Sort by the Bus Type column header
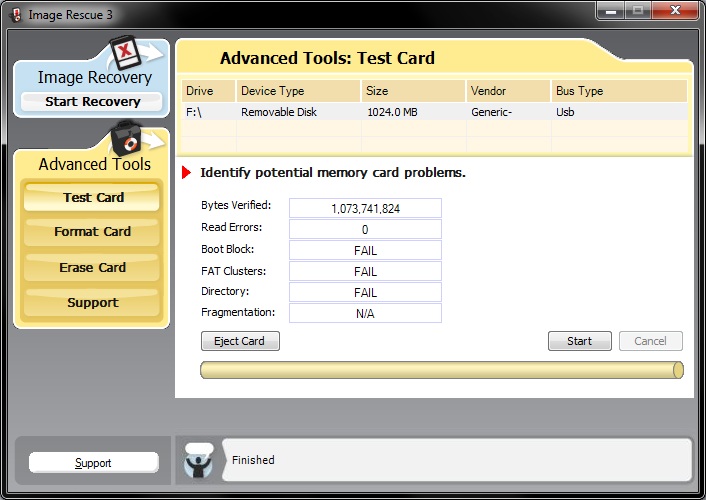 coord(619,91)
